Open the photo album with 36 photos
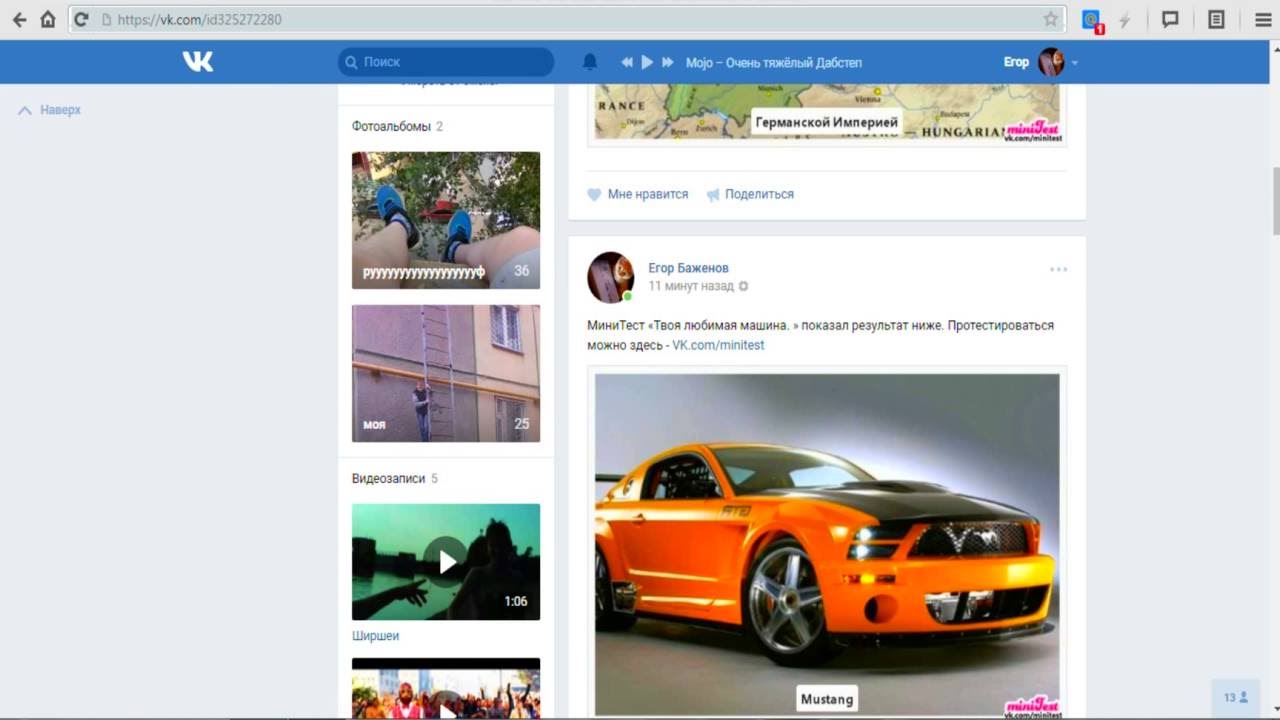 pyautogui.click(x=446, y=220)
